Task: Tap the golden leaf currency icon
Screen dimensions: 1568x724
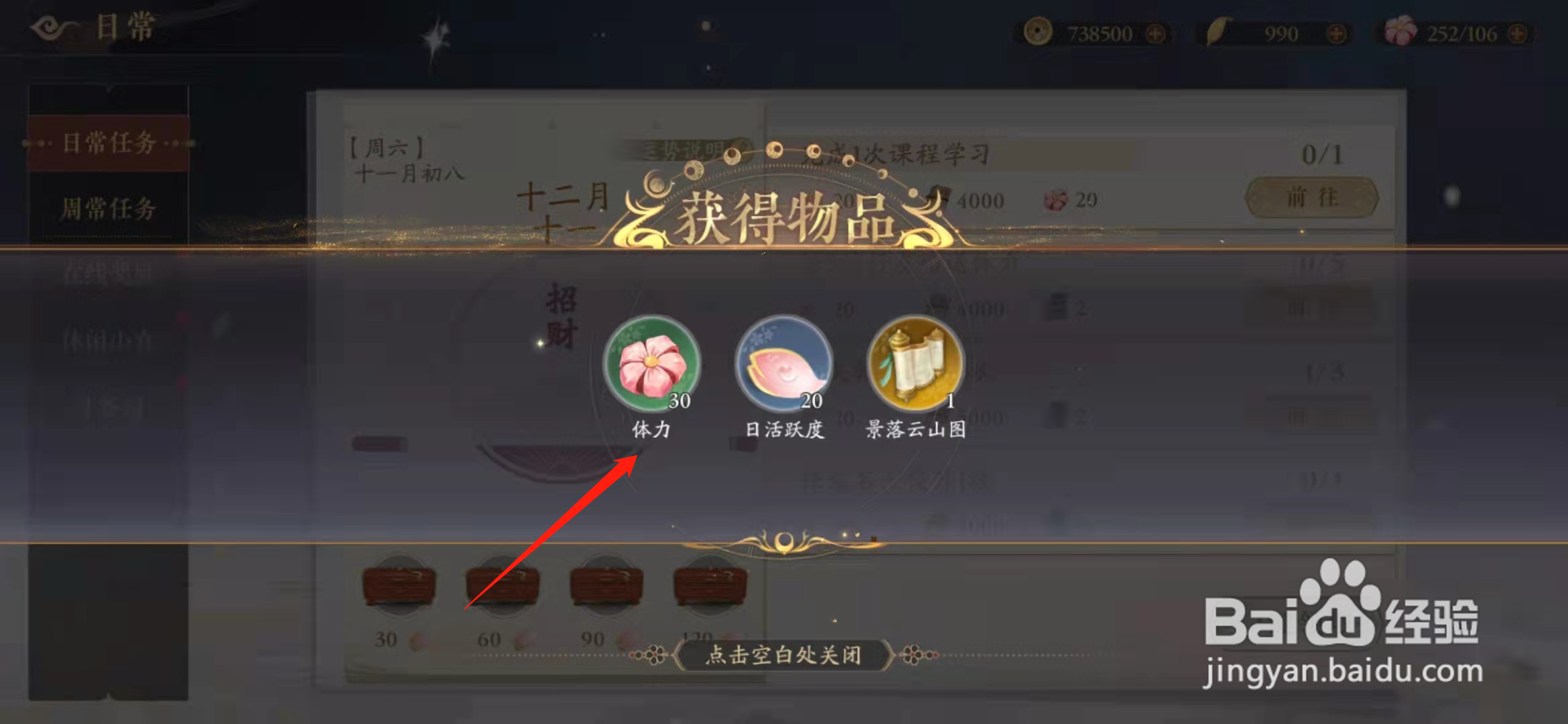Action: (1218, 32)
